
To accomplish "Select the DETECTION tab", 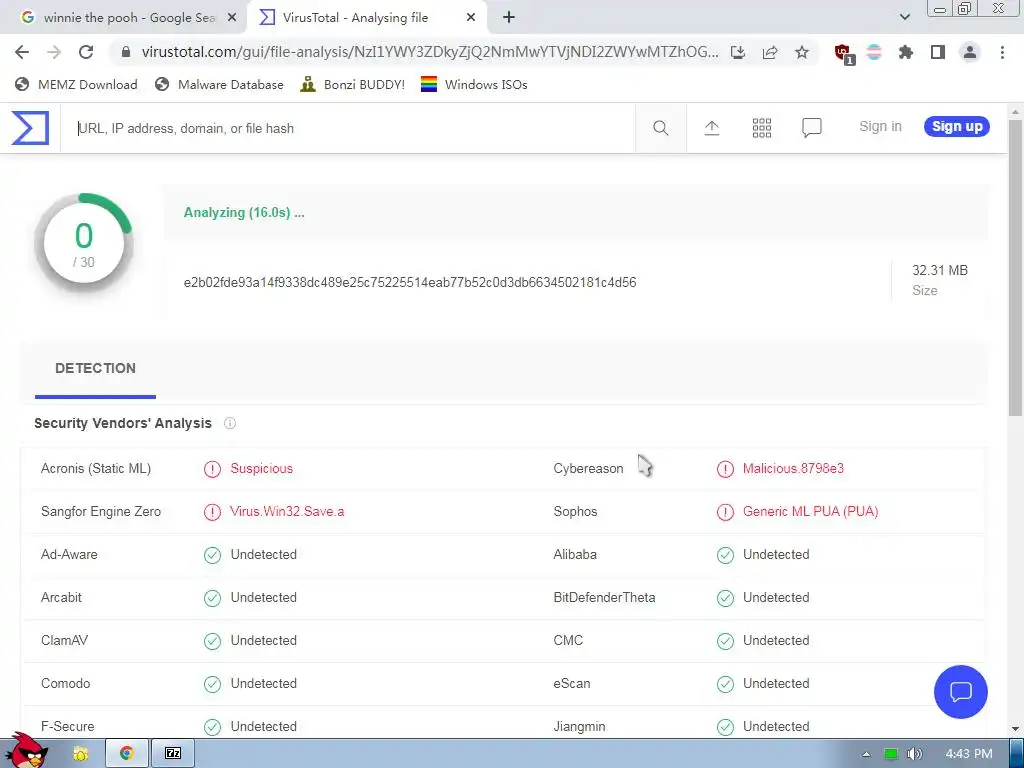I will click(x=95, y=368).
